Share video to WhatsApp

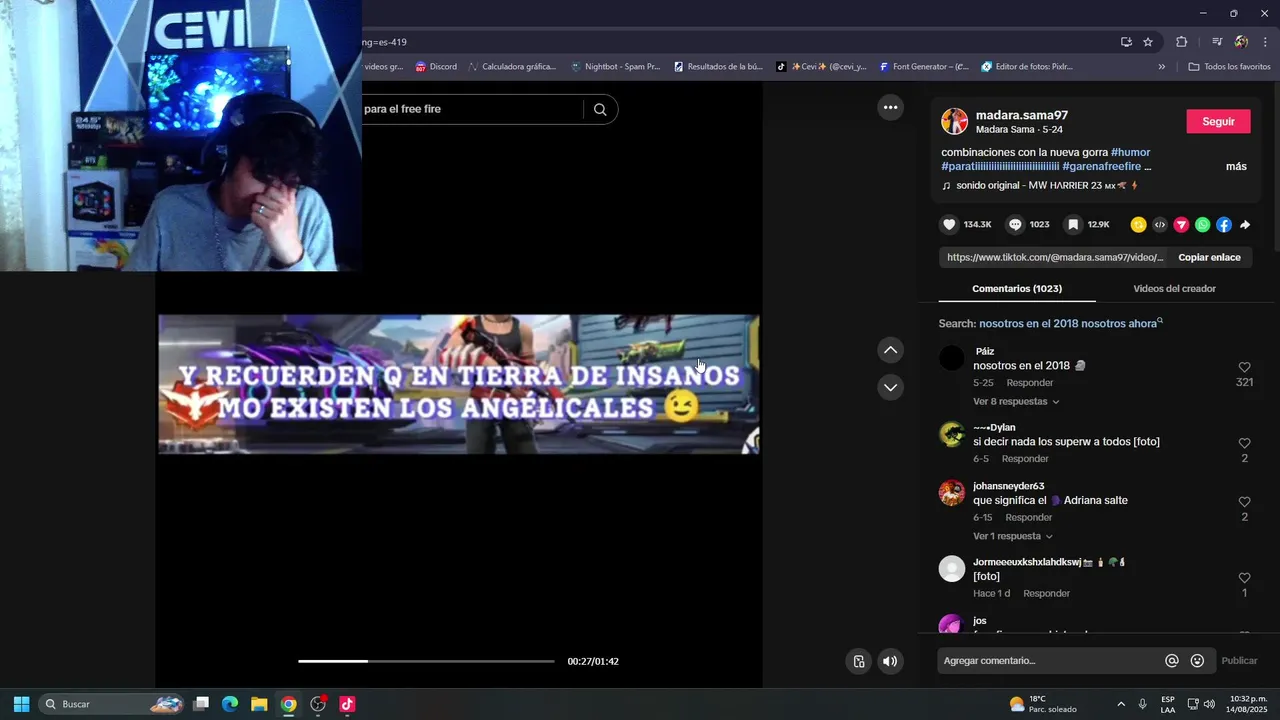[x=1202, y=225]
